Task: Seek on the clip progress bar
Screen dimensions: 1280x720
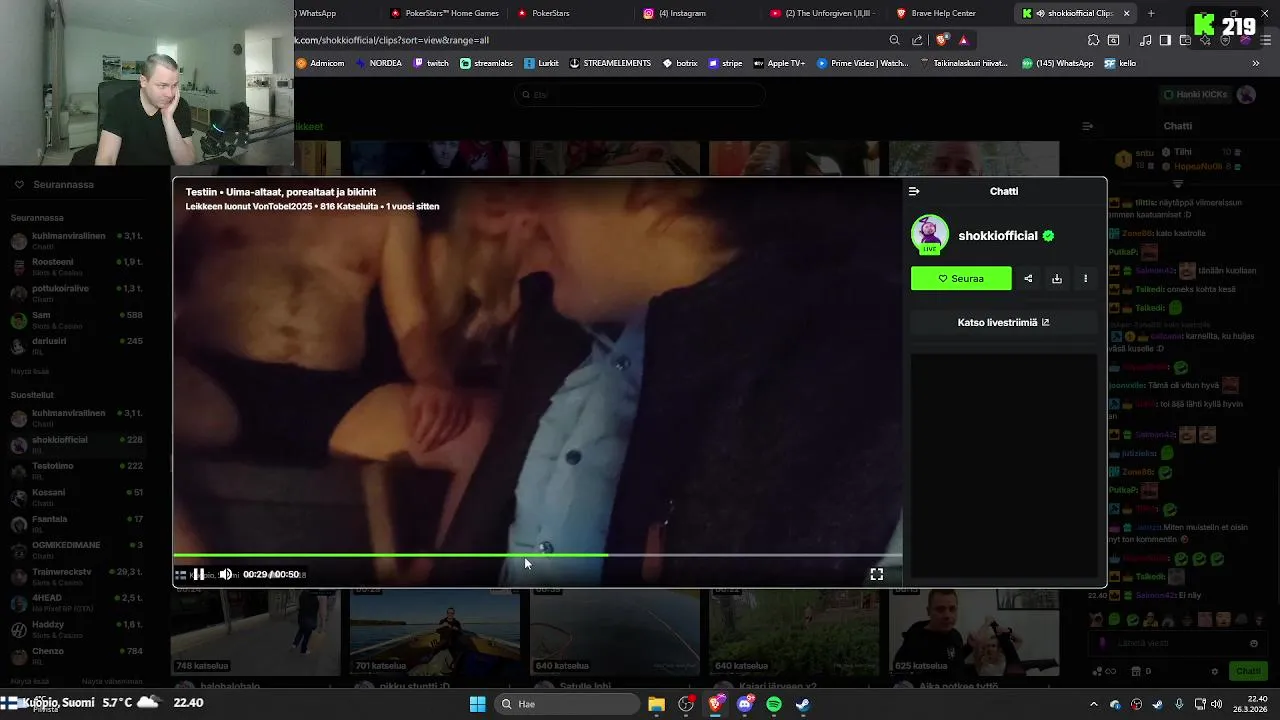Action: tap(537, 555)
